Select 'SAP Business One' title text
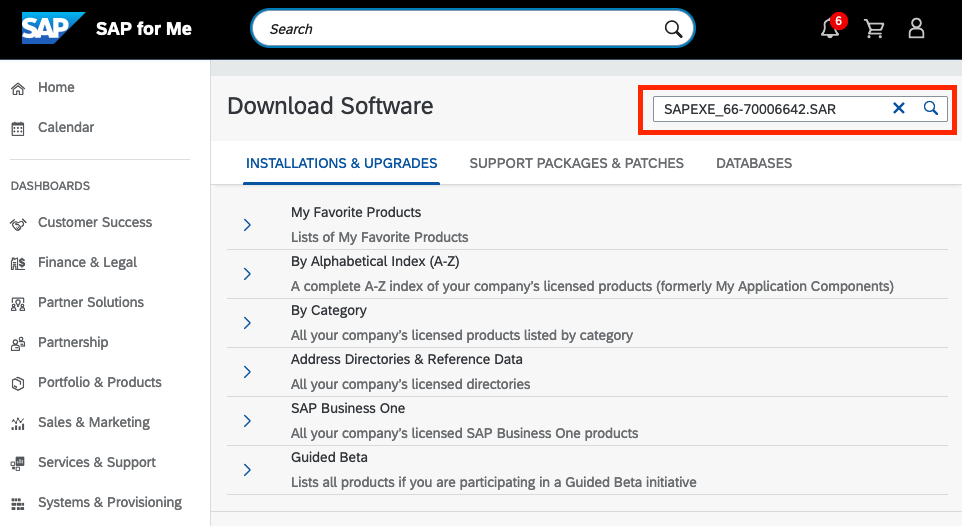The height and width of the screenshot is (526, 962). coord(348,409)
